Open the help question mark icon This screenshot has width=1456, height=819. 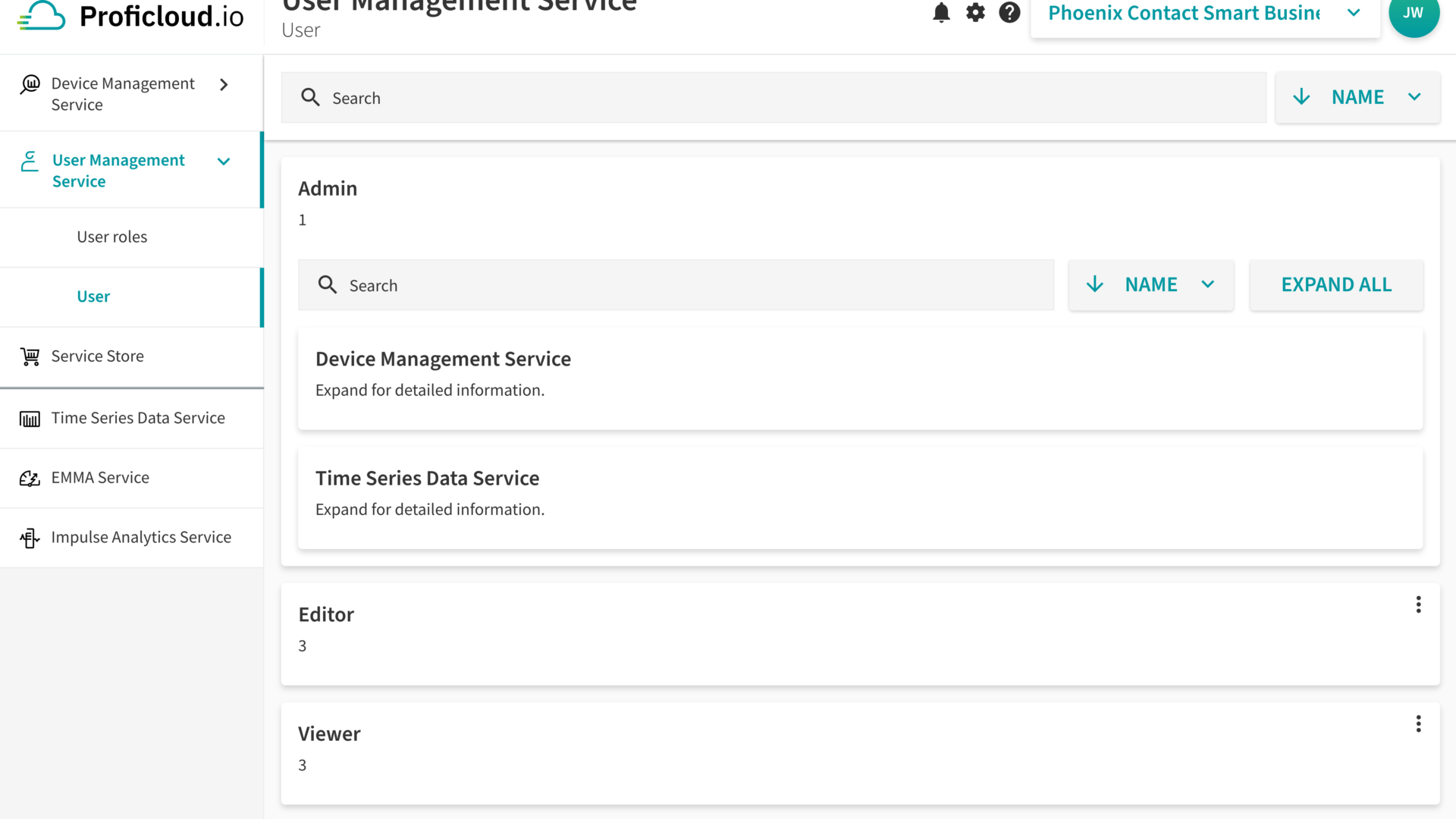(1009, 13)
